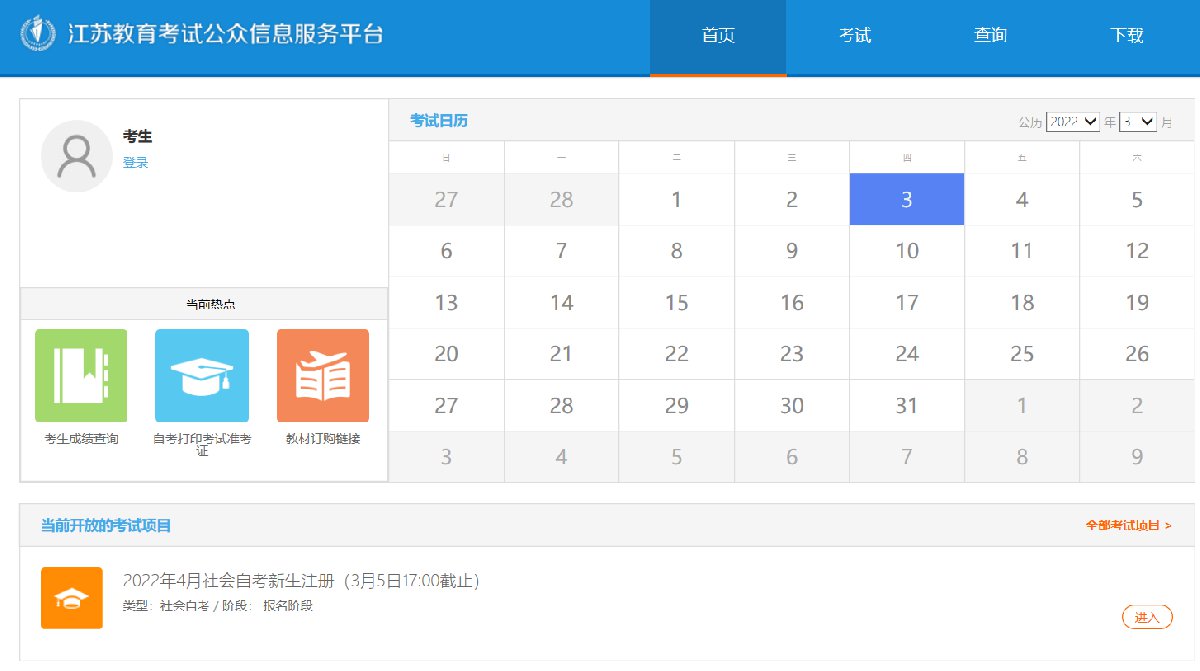Switch to the 首页 tab
Screen dimensions: 1200x671
pyautogui.click(x=718, y=36)
